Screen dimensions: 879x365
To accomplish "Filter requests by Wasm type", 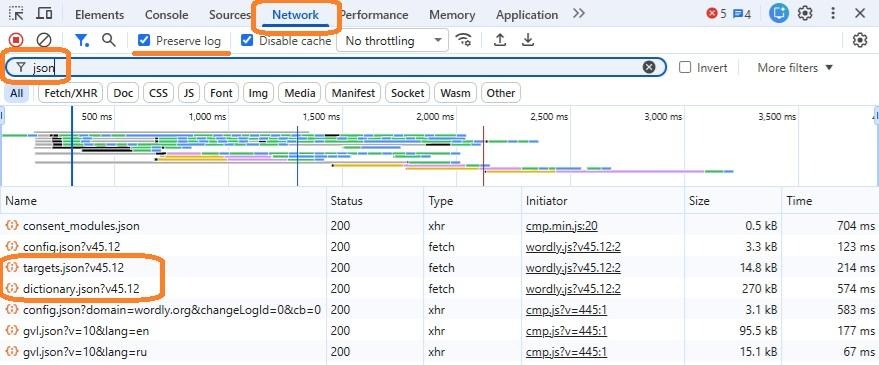I will [455, 93].
